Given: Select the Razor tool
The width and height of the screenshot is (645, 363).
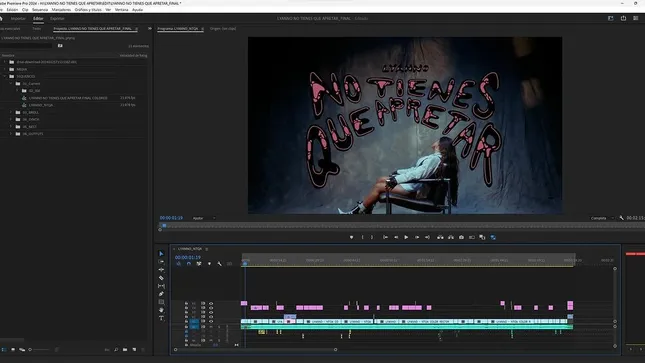Looking at the screenshot, I should pos(161,278).
